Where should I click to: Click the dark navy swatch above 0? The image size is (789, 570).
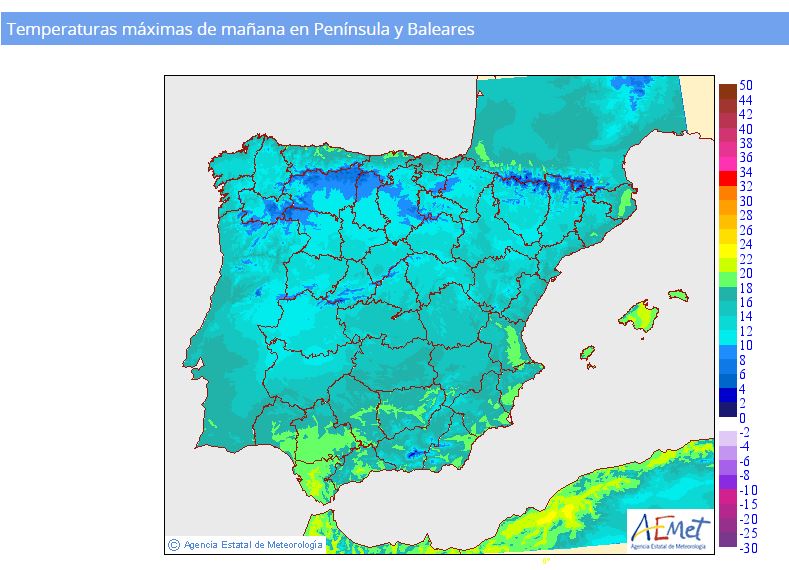click(727, 409)
